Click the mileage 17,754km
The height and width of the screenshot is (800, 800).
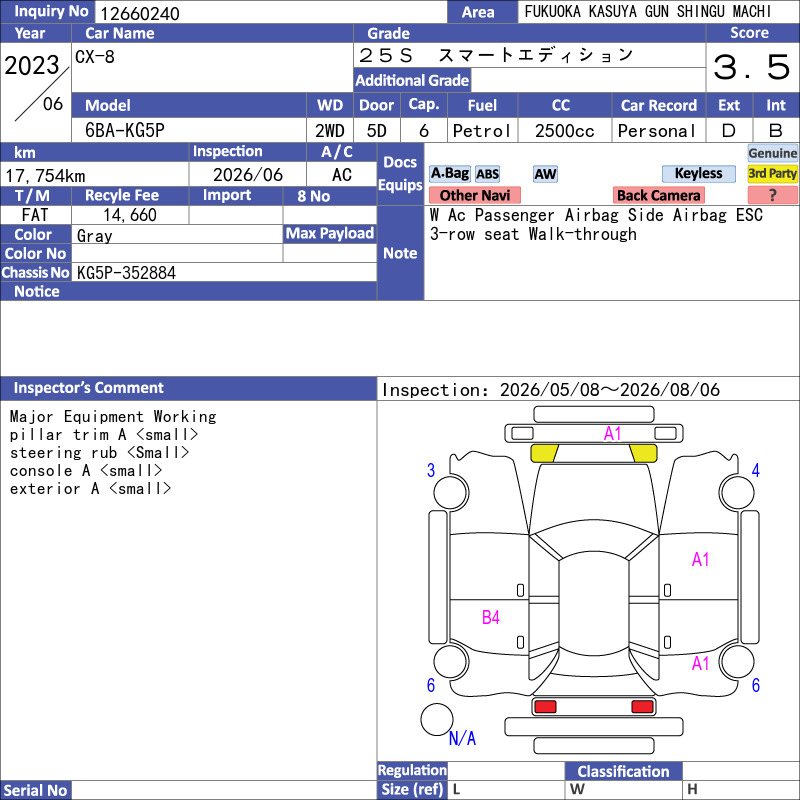point(45,176)
